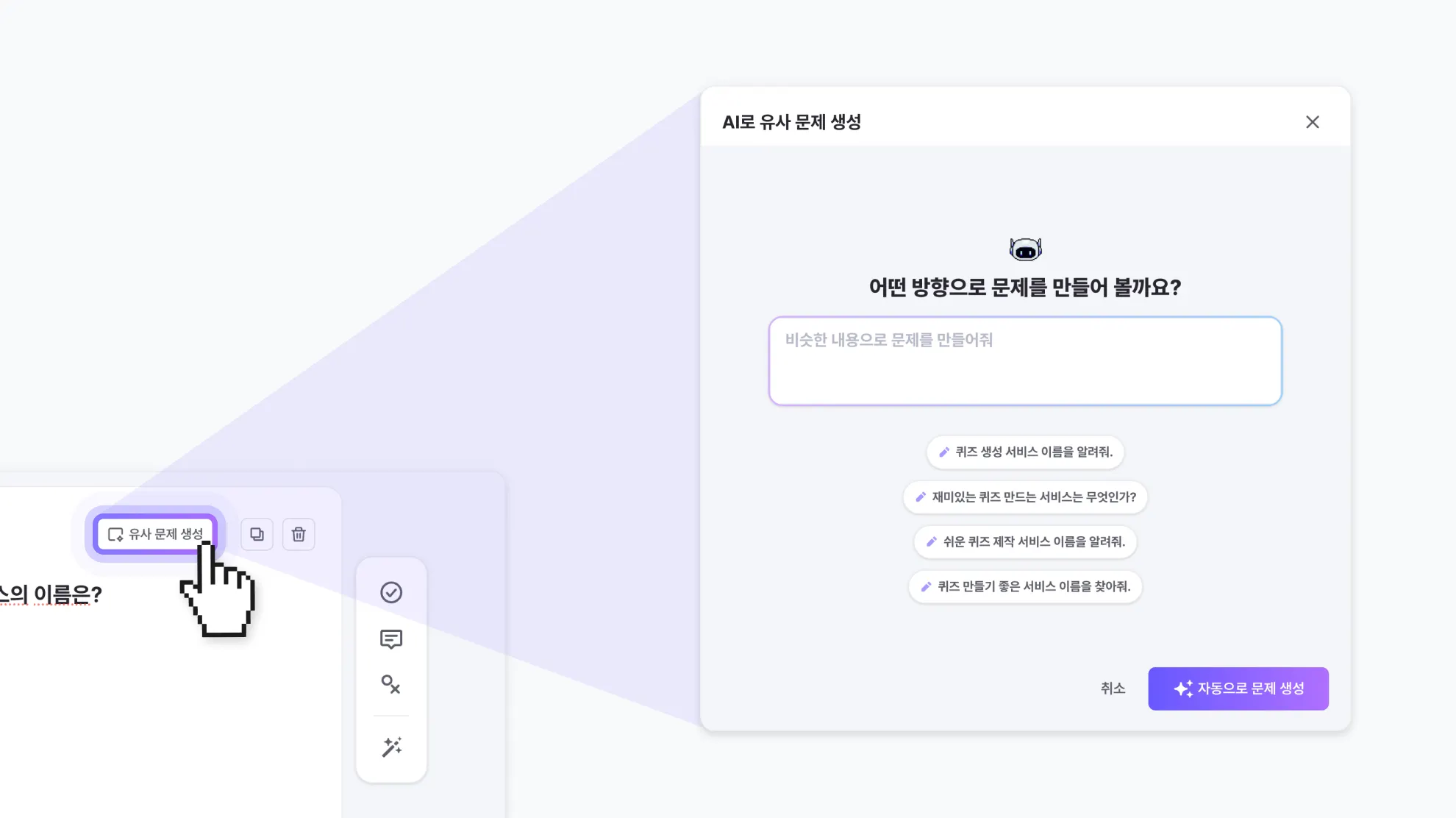1456x818 pixels.
Task: Click the heading 어떤 방향으로 문제를 만들어 볼까?
Action: pos(1025,287)
